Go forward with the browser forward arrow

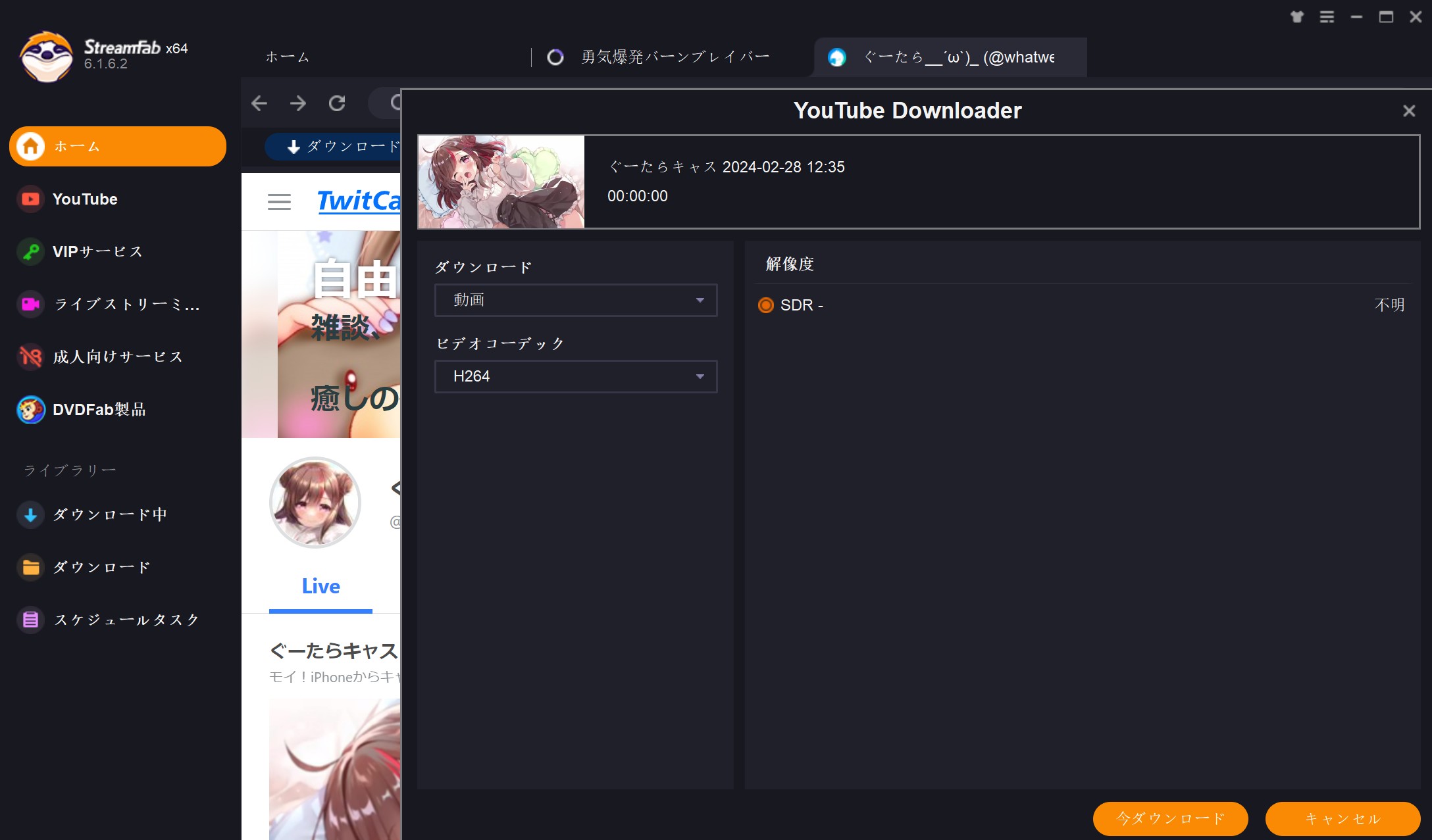tap(298, 103)
